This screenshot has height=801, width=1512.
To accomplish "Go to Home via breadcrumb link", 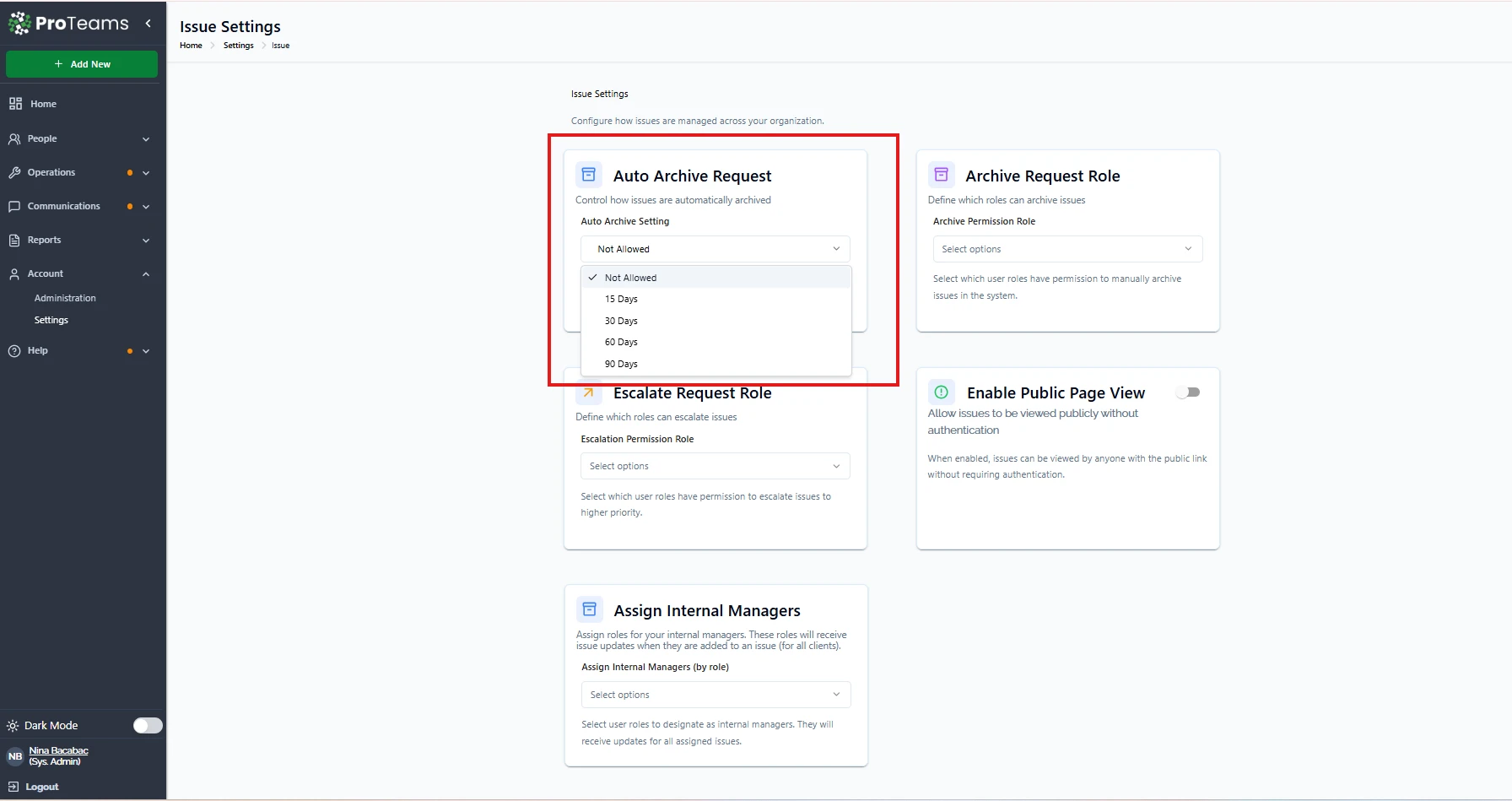I will click(191, 46).
